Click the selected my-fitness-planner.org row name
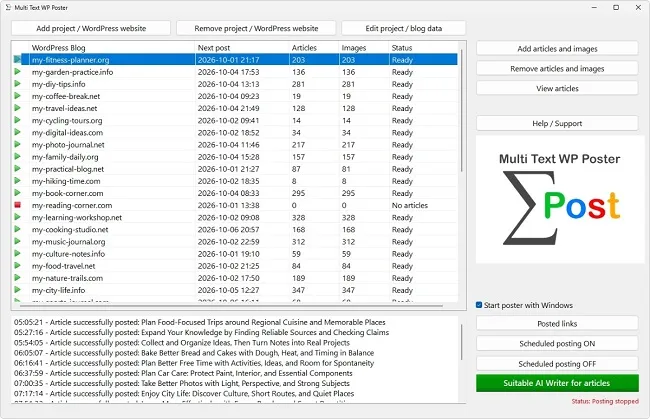 [x=70, y=60]
